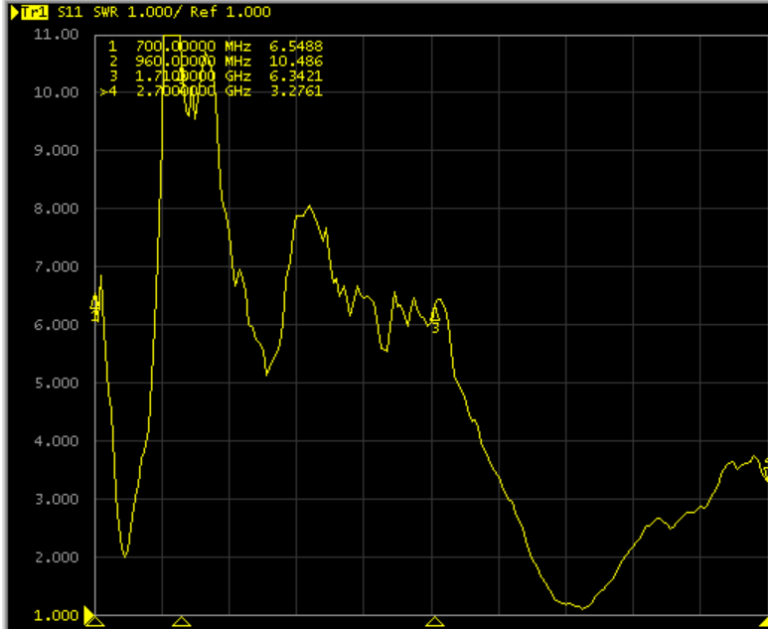Image resolution: width=768 pixels, height=629 pixels.
Task: Click the 8.000 y-axis label
Action: tap(56, 209)
